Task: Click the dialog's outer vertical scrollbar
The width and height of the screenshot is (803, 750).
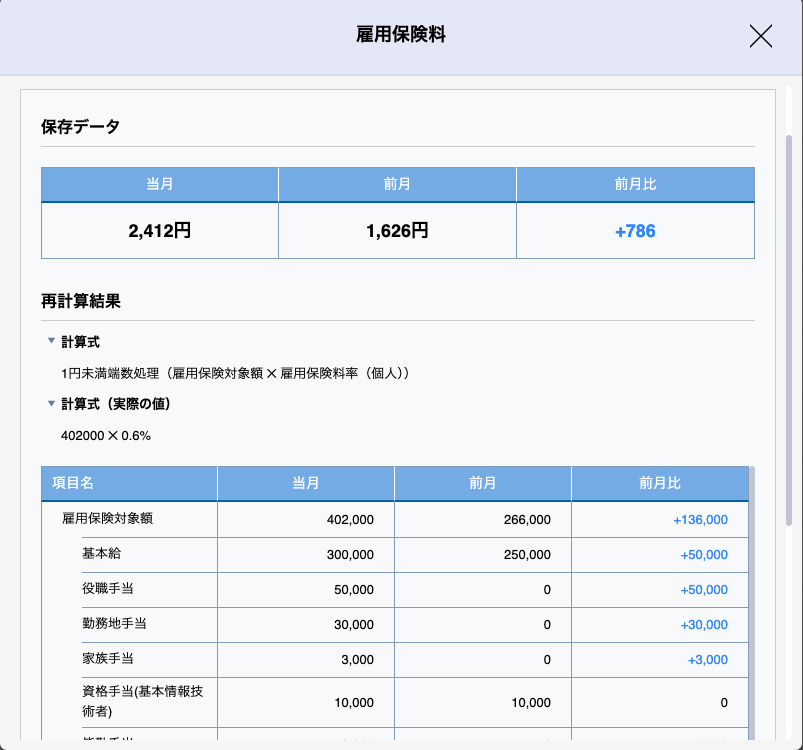Action: pyautogui.click(x=789, y=330)
